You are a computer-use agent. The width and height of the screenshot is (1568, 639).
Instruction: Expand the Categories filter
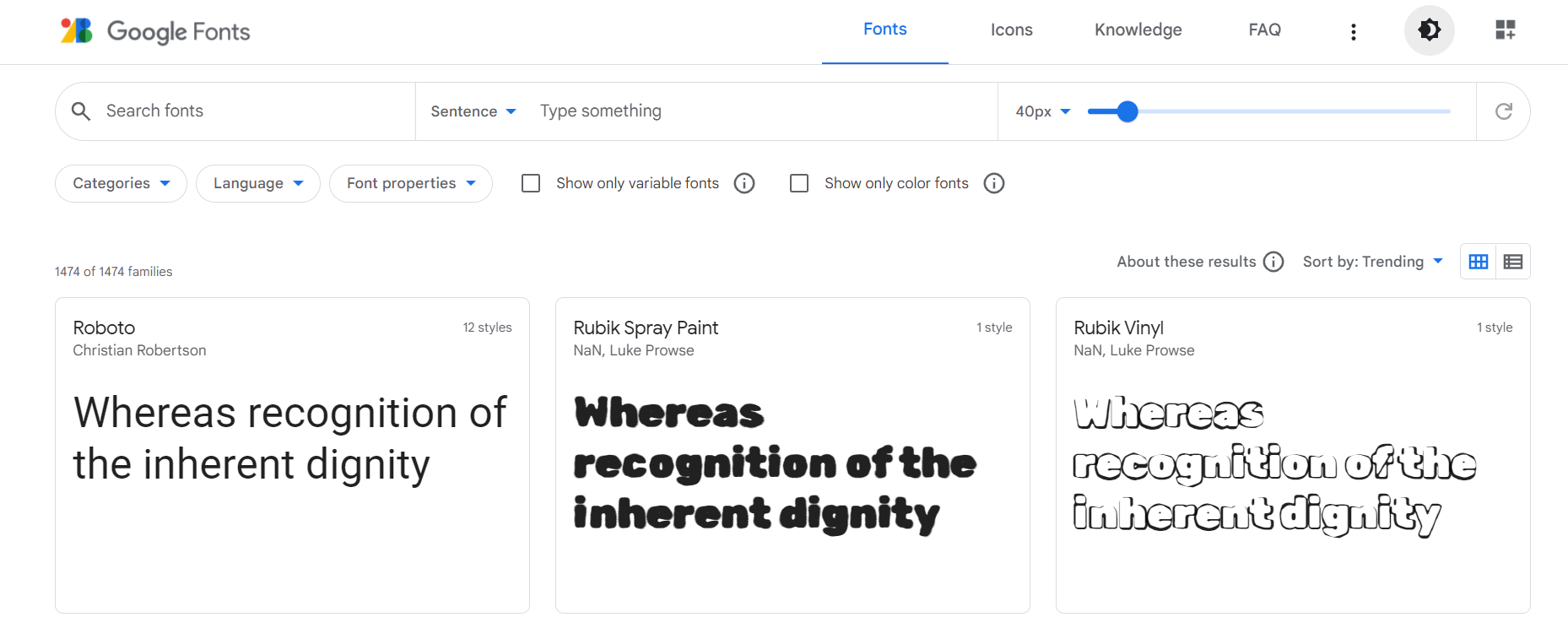[x=121, y=183]
